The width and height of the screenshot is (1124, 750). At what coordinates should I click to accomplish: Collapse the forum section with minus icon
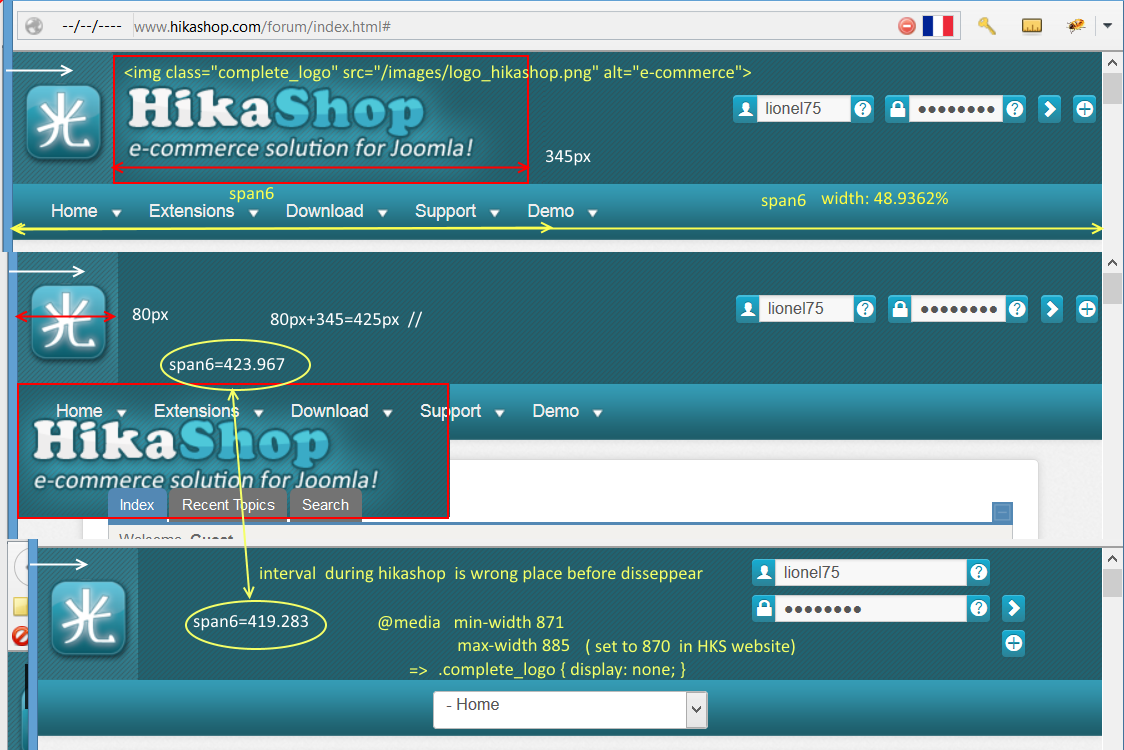1002,512
